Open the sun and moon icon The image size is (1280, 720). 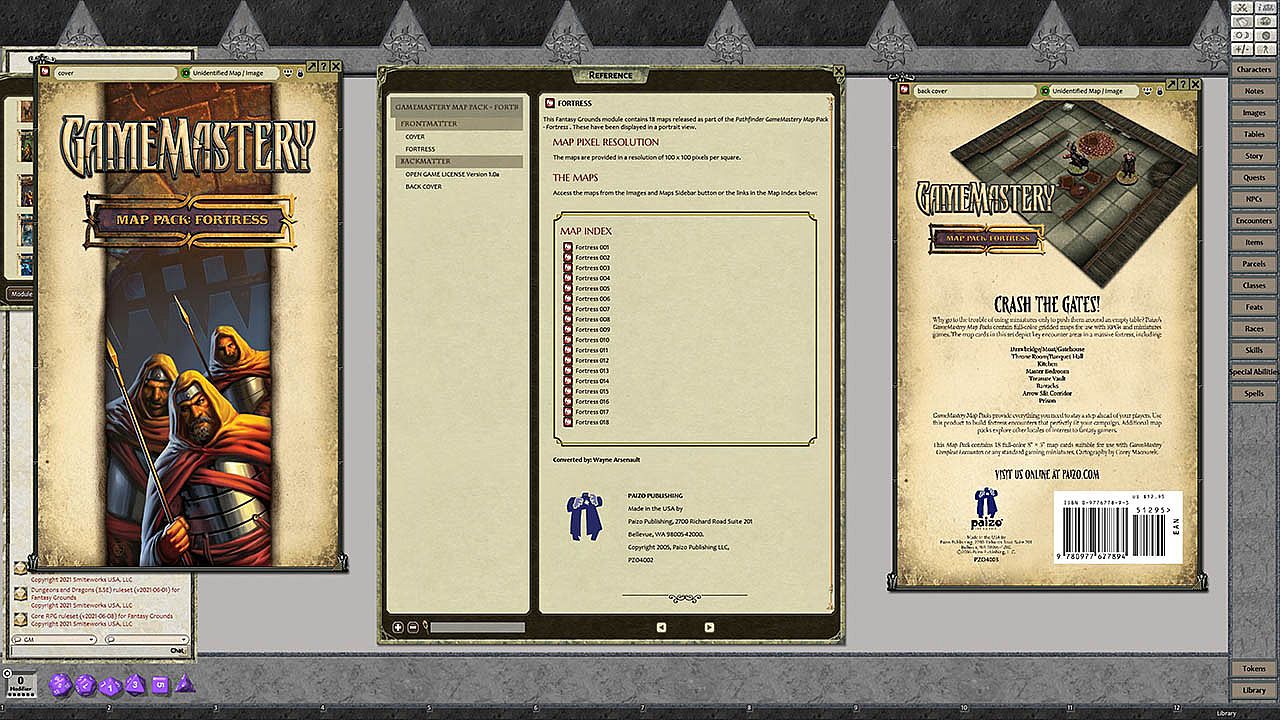(1241, 34)
